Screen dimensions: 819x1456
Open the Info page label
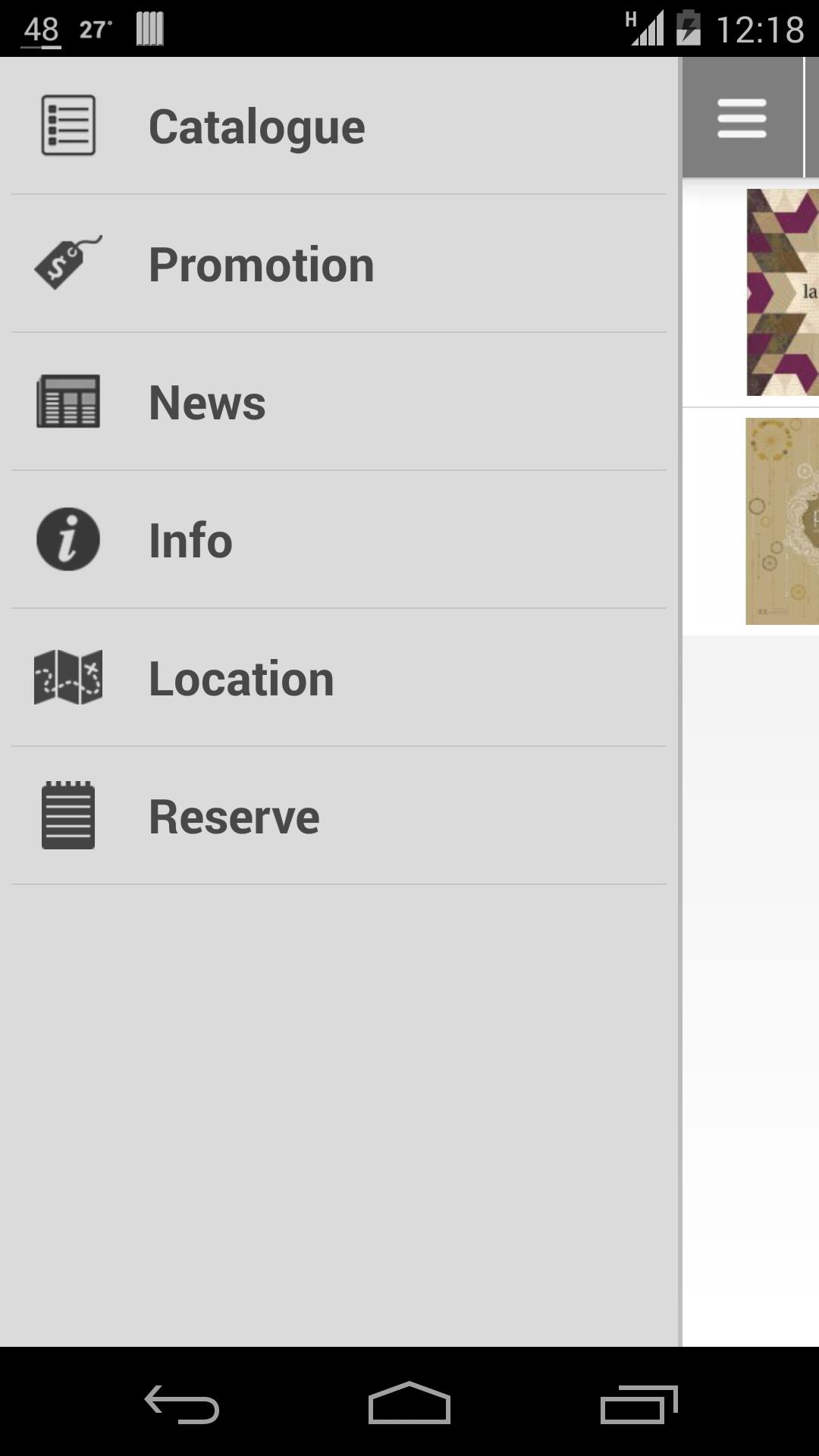tap(190, 541)
